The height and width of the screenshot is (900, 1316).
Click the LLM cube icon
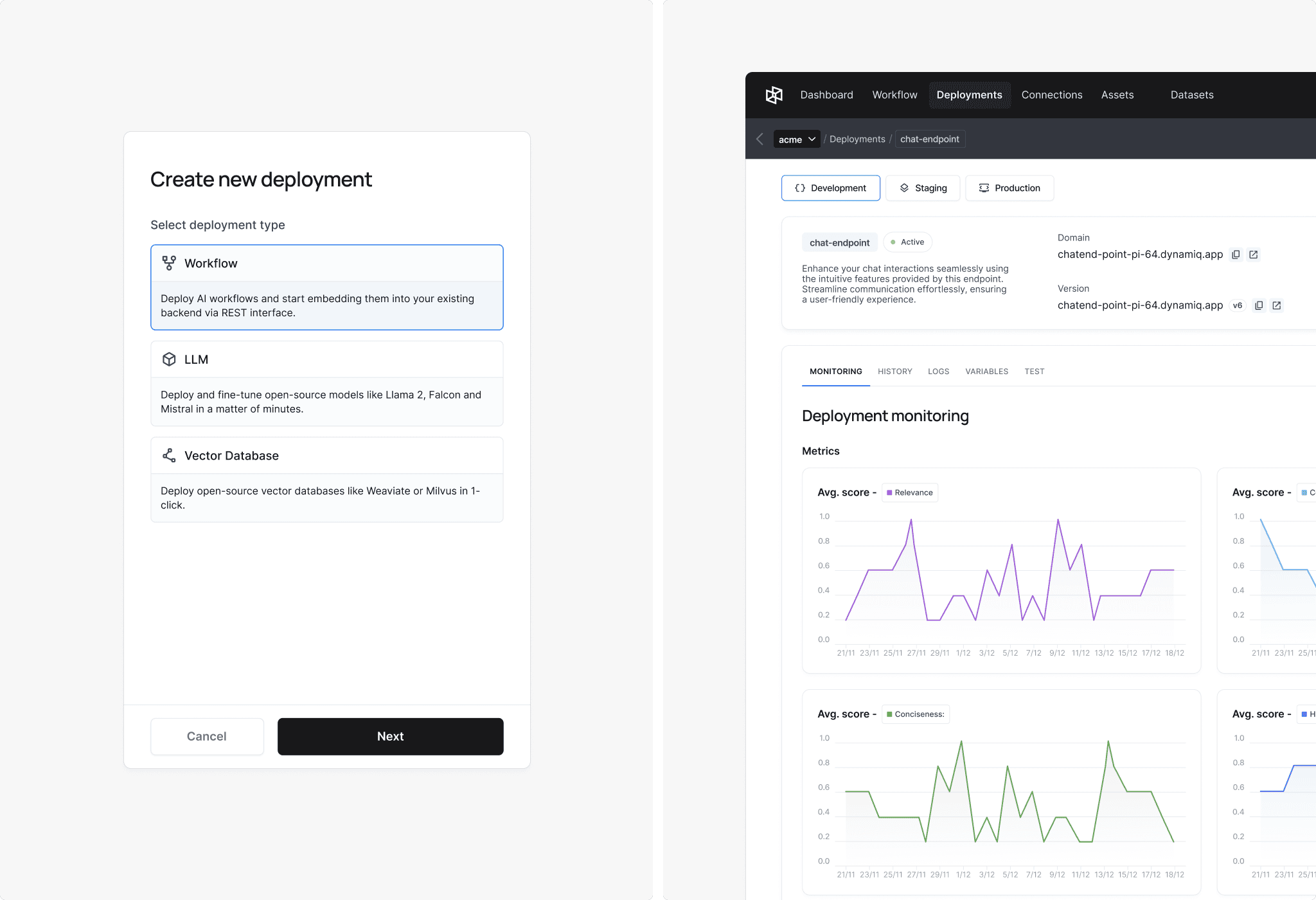tap(169, 359)
